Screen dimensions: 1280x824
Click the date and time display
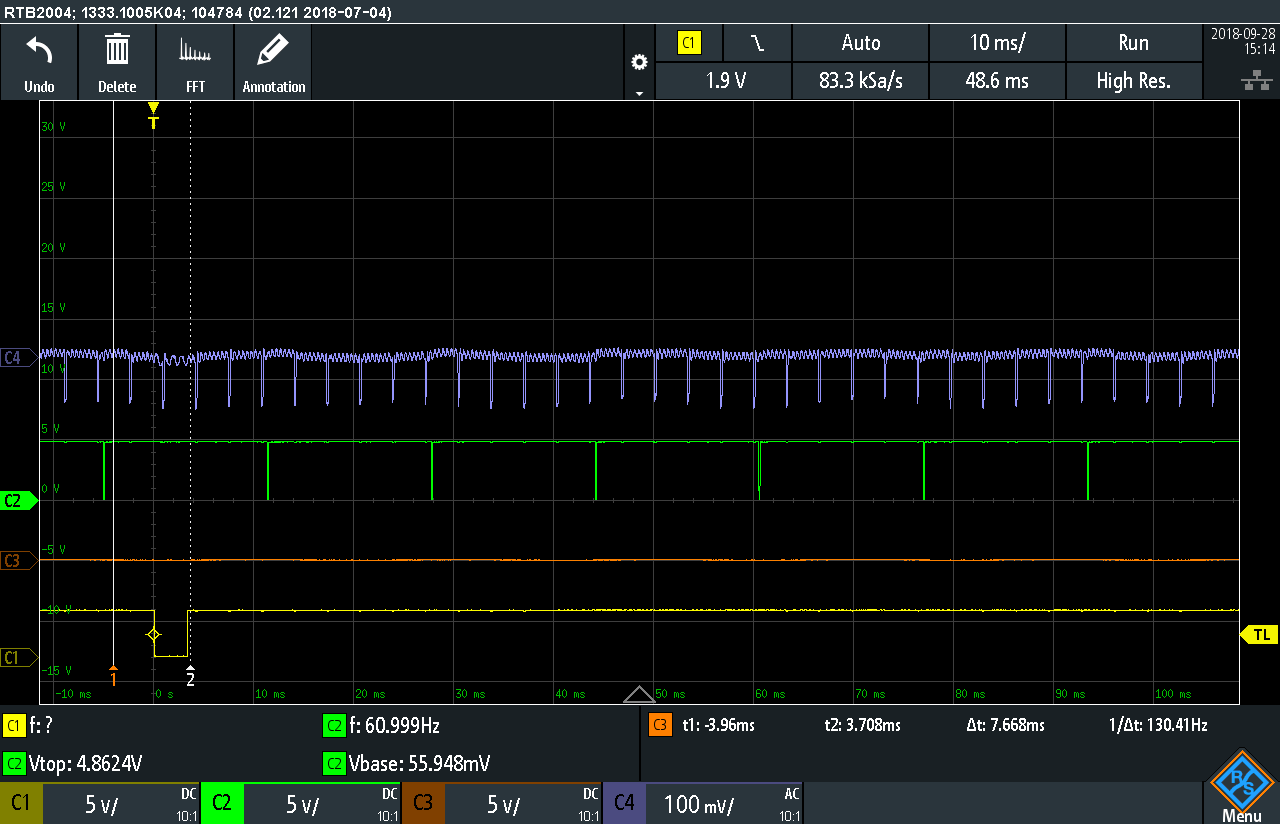[x=1242, y=40]
